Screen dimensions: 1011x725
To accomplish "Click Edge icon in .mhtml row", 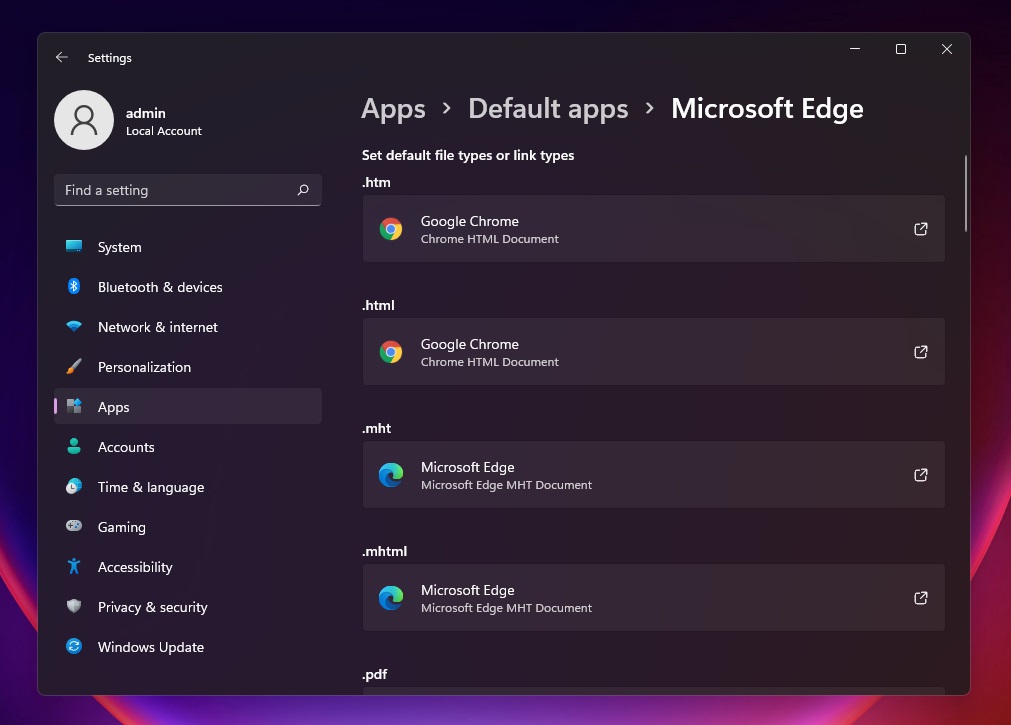I will point(391,599).
